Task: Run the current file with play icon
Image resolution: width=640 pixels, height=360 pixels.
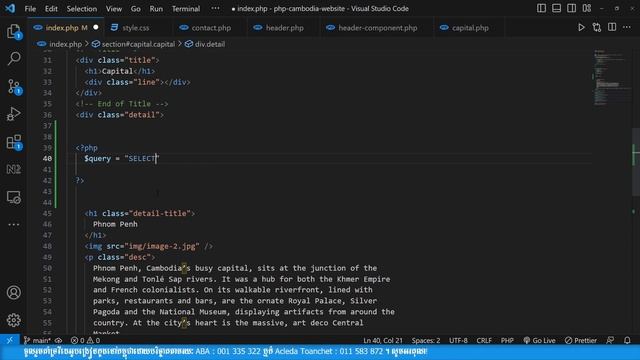Action: click(581, 28)
